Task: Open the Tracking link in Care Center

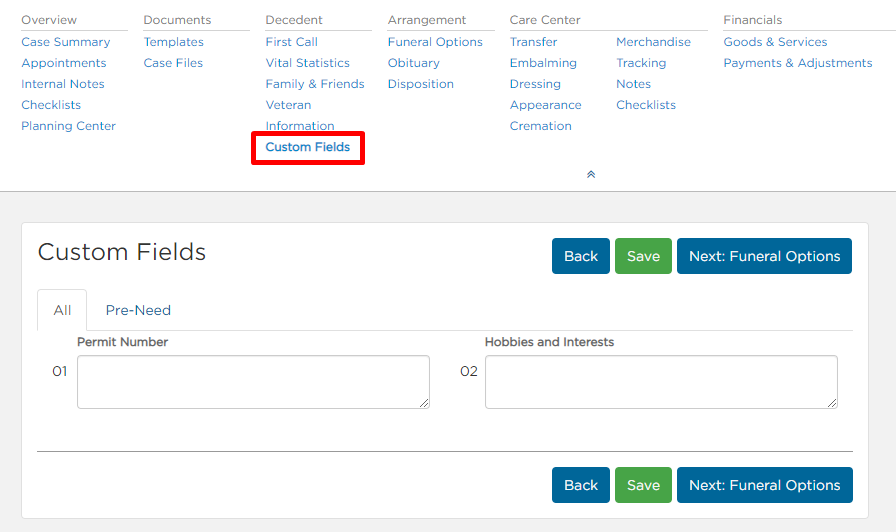Action: coord(641,63)
